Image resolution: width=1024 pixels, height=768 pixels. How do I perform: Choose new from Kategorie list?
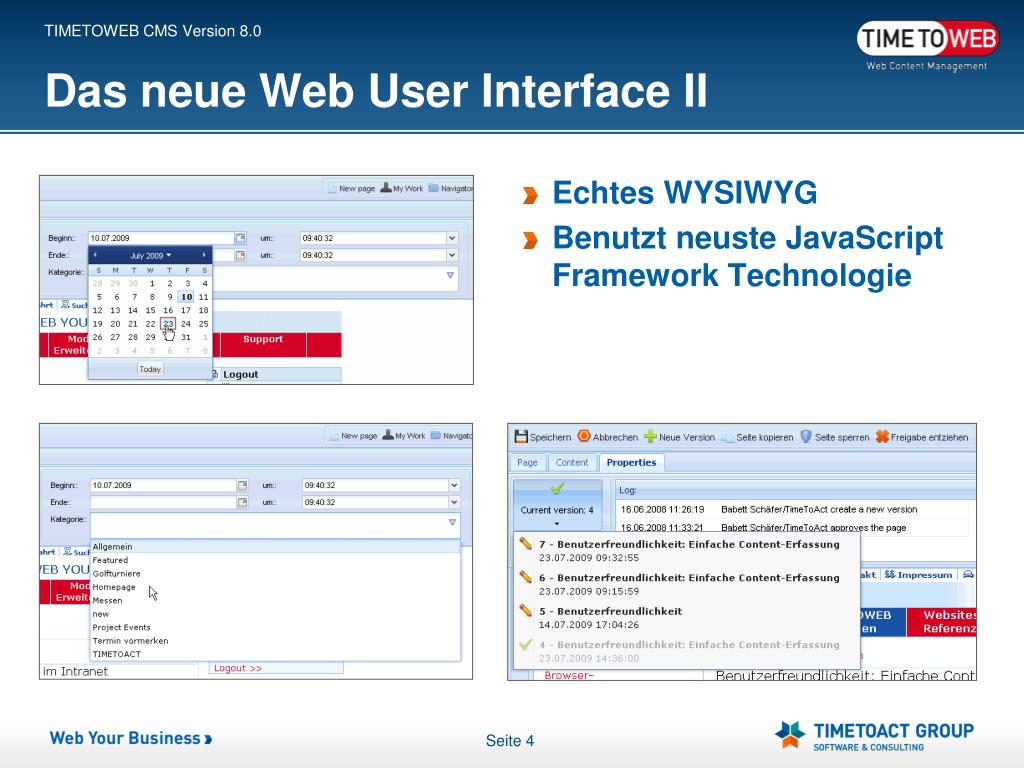point(275,614)
